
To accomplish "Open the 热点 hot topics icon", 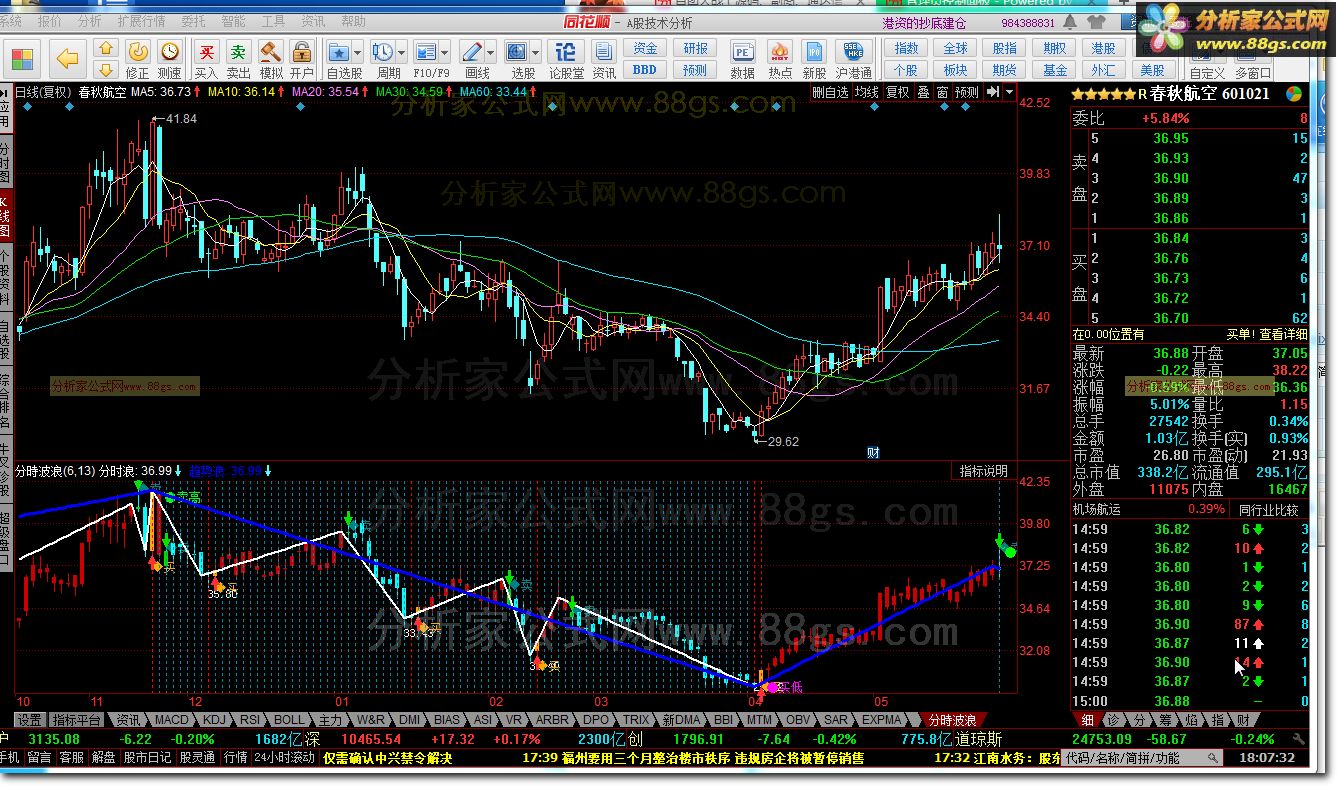I will (780, 59).
